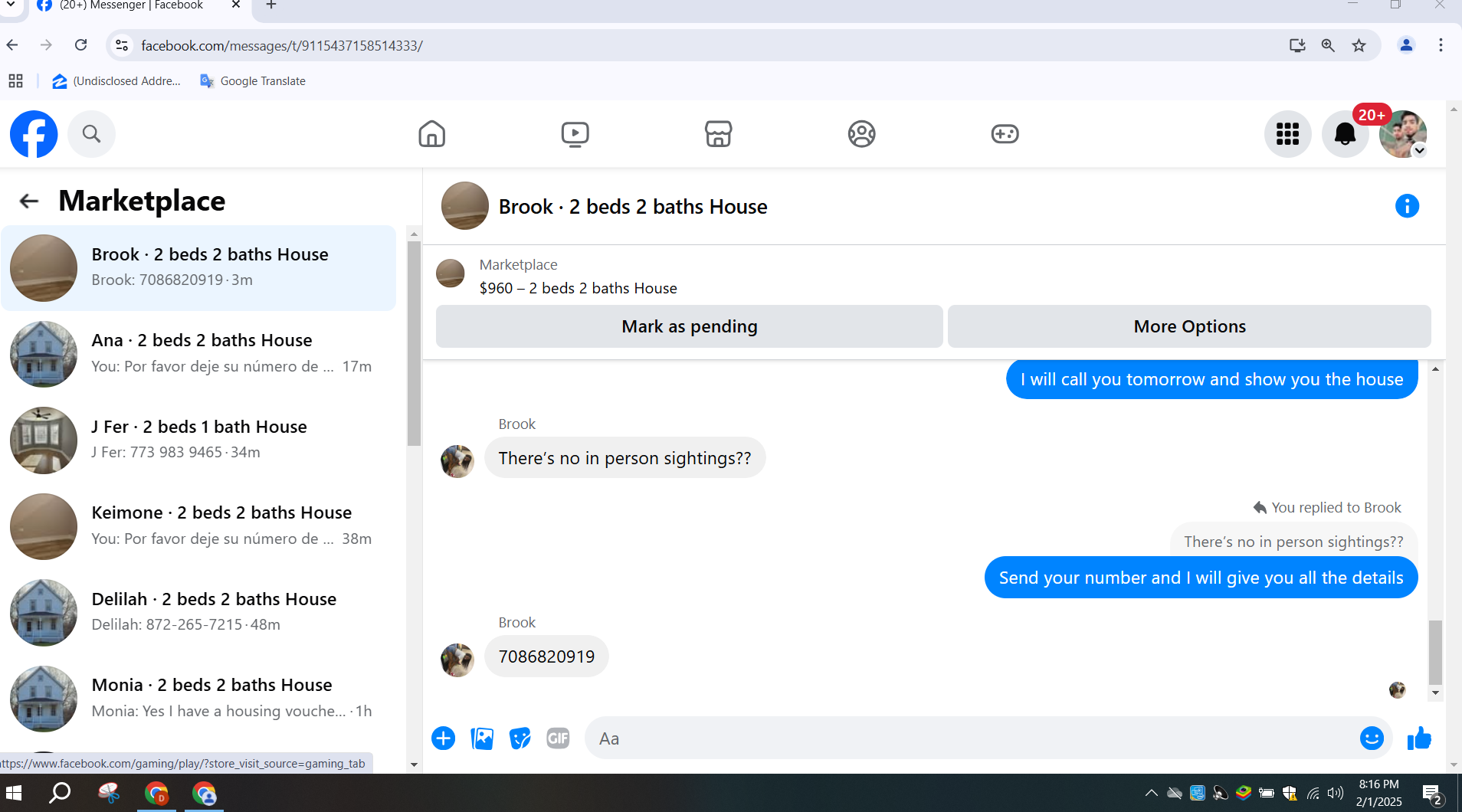1462x812 pixels.
Task: Show hidden system tray icons chevron
Action: tap(1151, 794)
